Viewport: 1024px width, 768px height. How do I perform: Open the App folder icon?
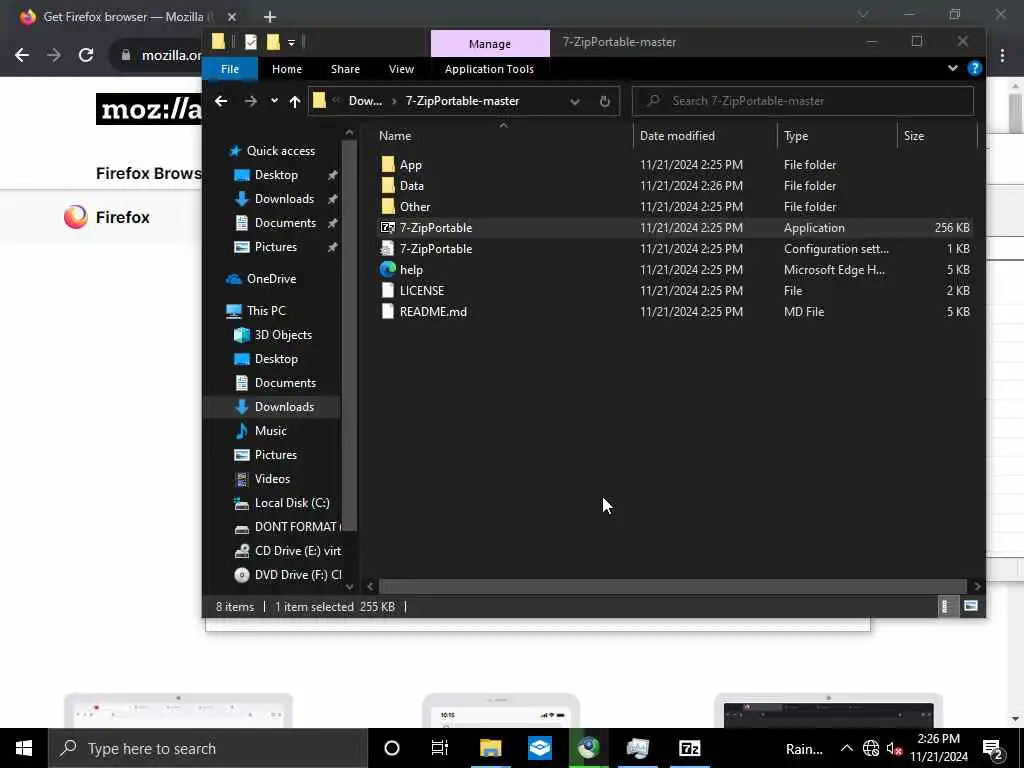coord(388,165)
